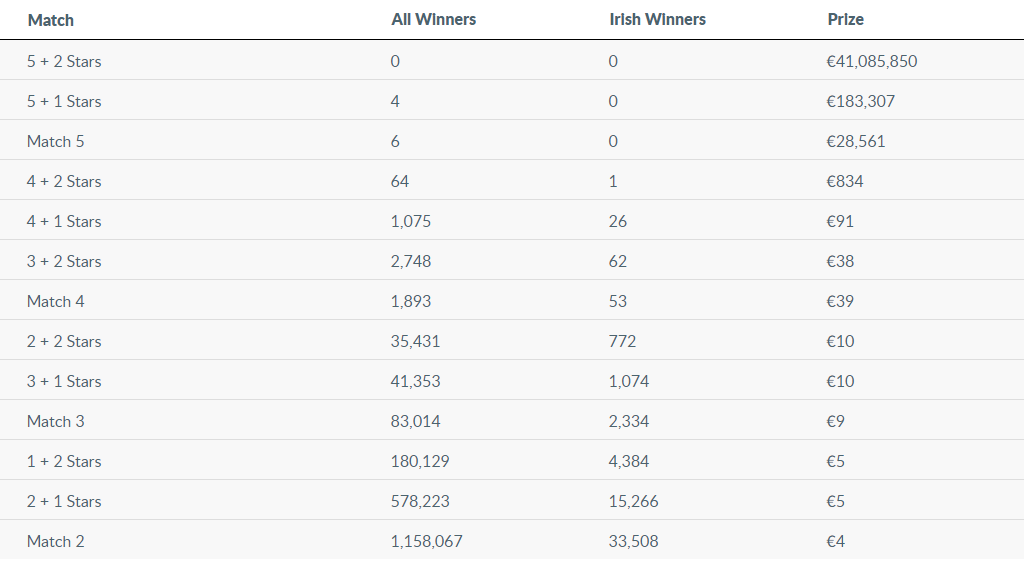The image size is (1024, 588).
Task: Select the 5 + 1 Stars row label
Action: (64, 101)
